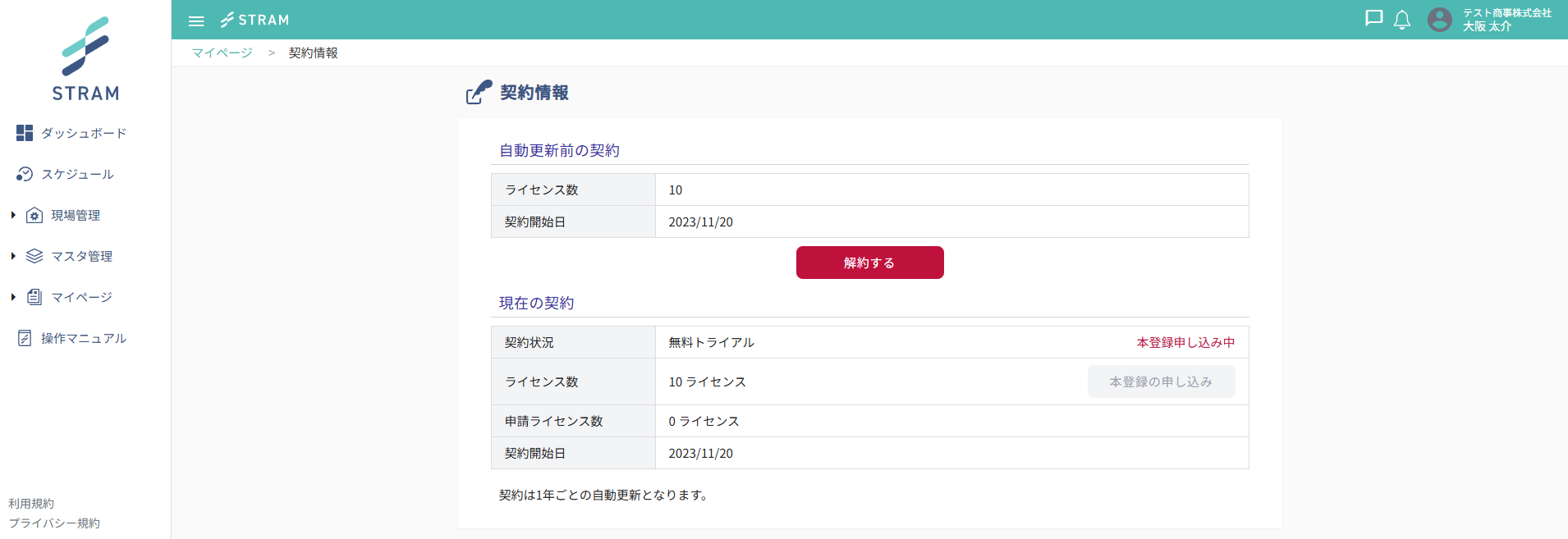Open スケジュール from the sidebar

[78, 174]
